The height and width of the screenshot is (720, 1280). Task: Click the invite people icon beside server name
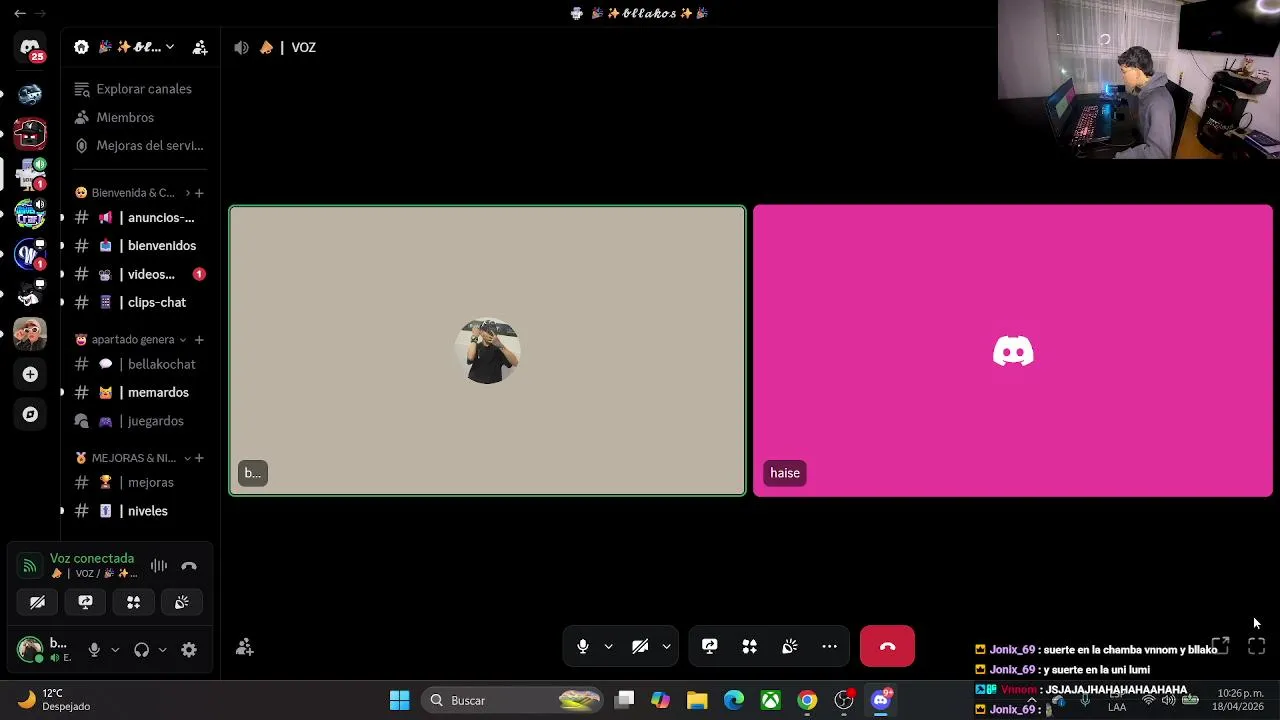click(x=200, y=47)
